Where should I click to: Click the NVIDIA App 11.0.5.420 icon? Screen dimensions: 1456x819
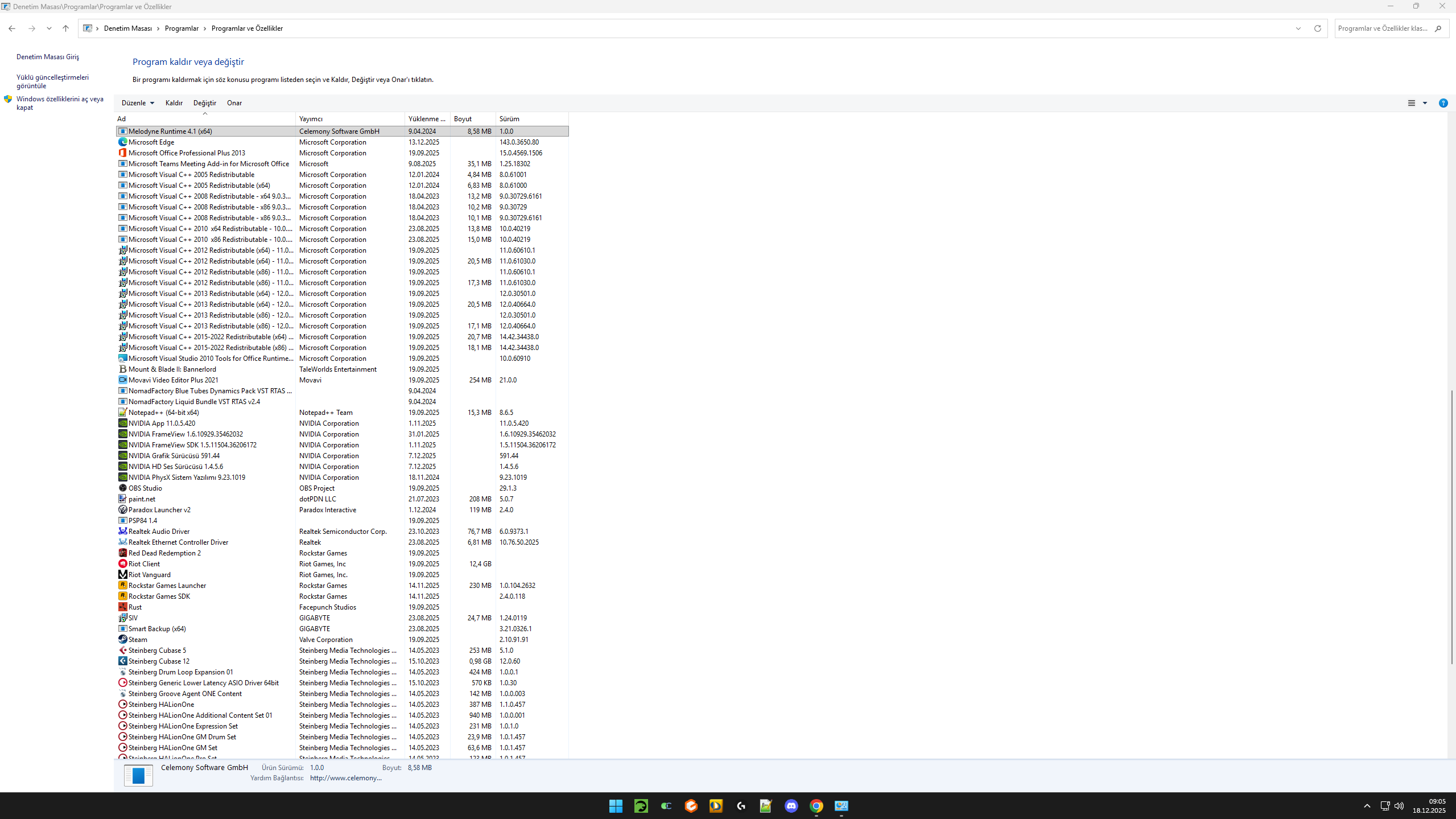coord(122,423)
